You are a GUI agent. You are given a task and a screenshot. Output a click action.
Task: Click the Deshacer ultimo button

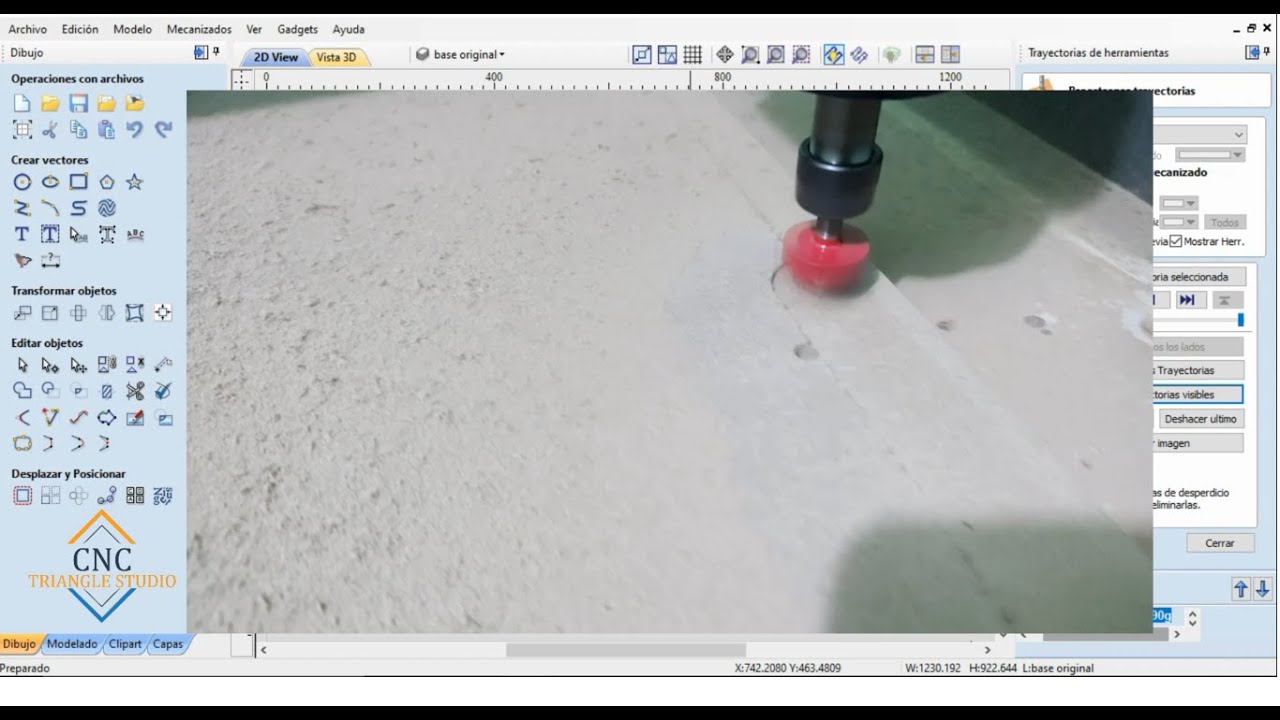1201,419
